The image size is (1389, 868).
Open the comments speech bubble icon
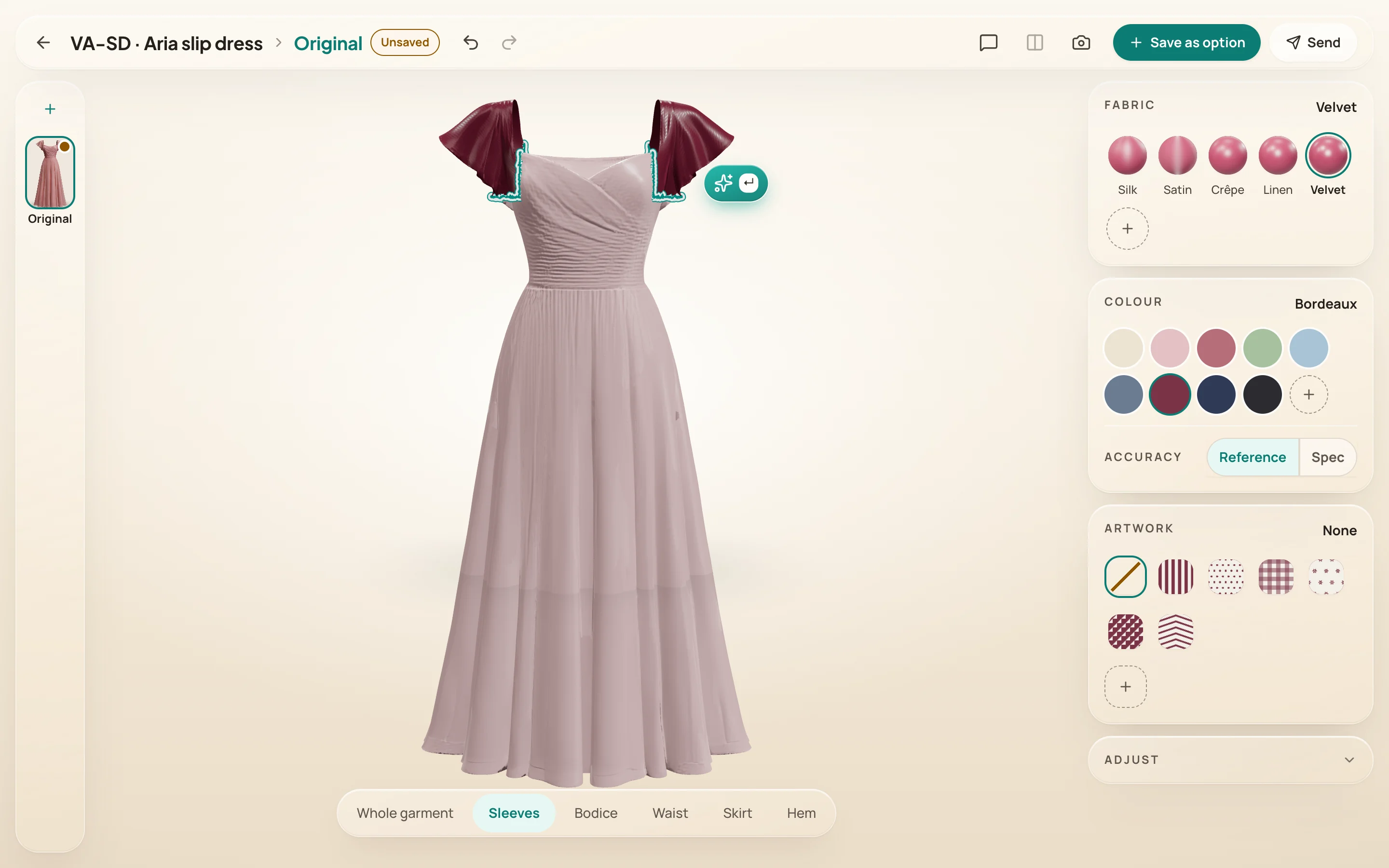coord(988,42)
